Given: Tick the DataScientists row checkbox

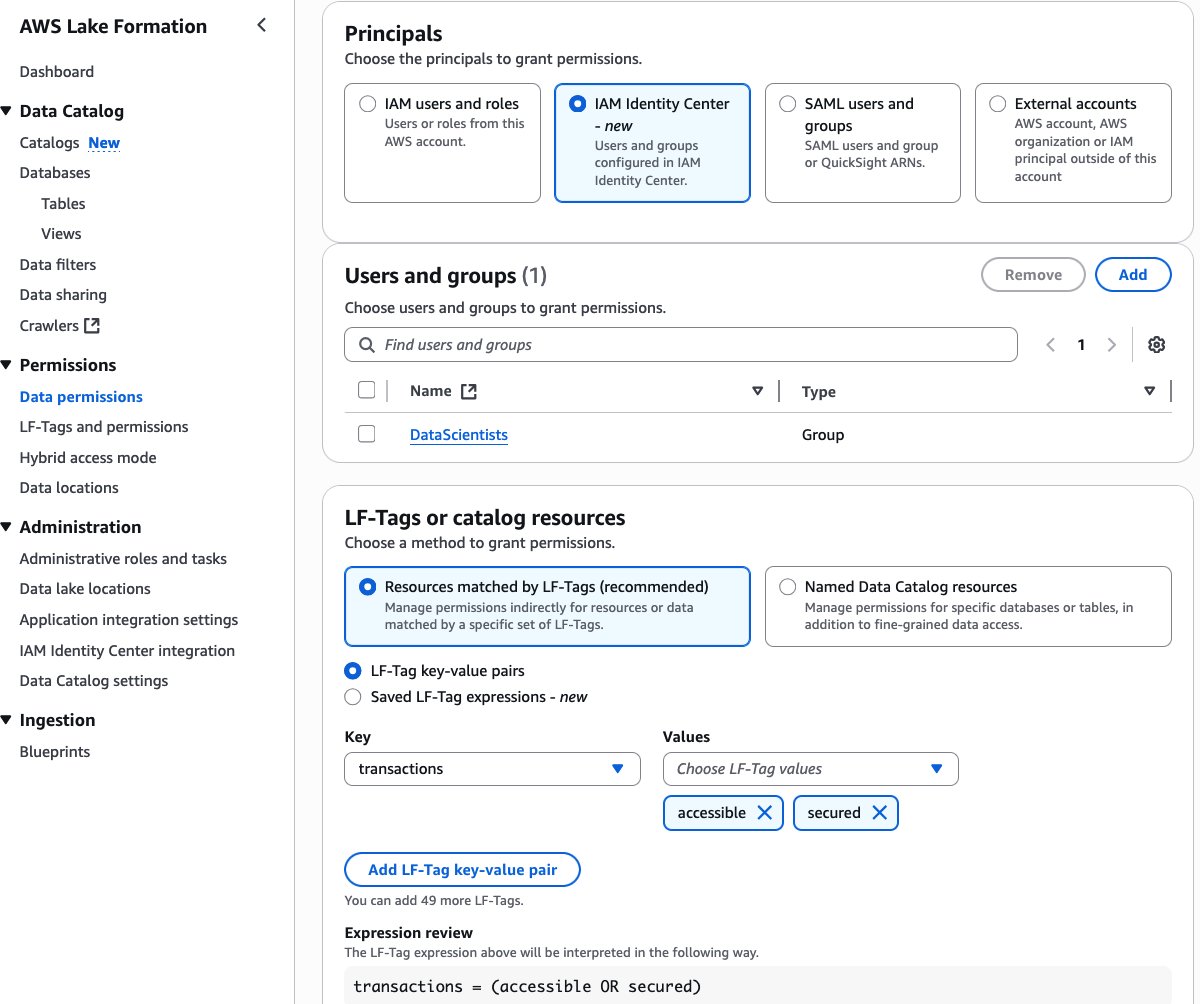Looking at the screenshot, I should tap(367, 434).
